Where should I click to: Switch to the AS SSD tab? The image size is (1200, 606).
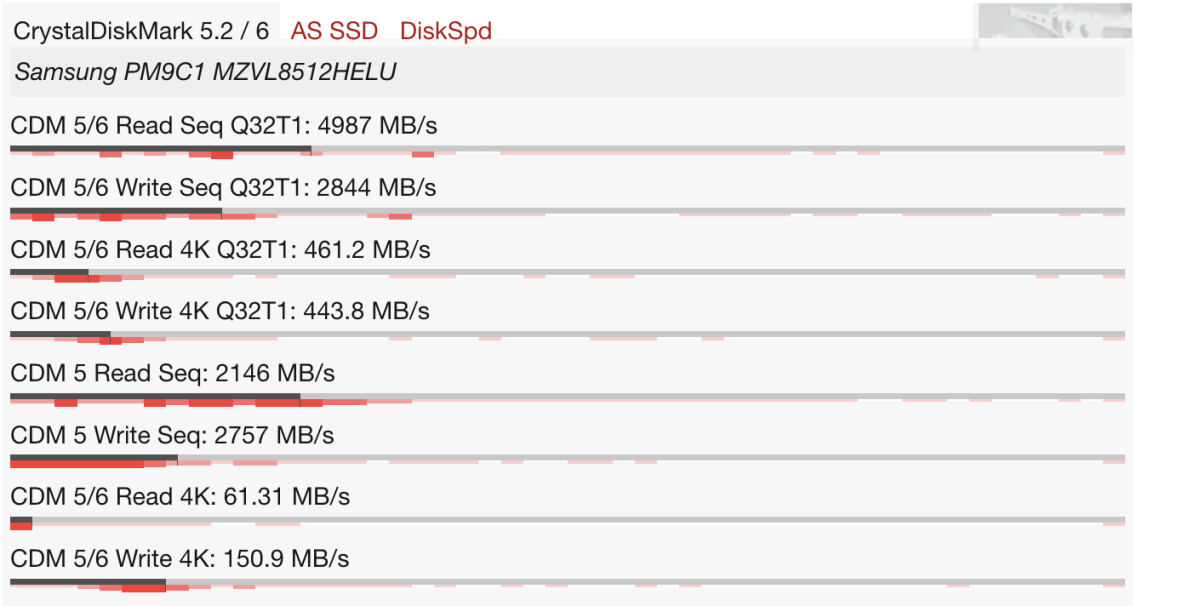coord(334,30)
